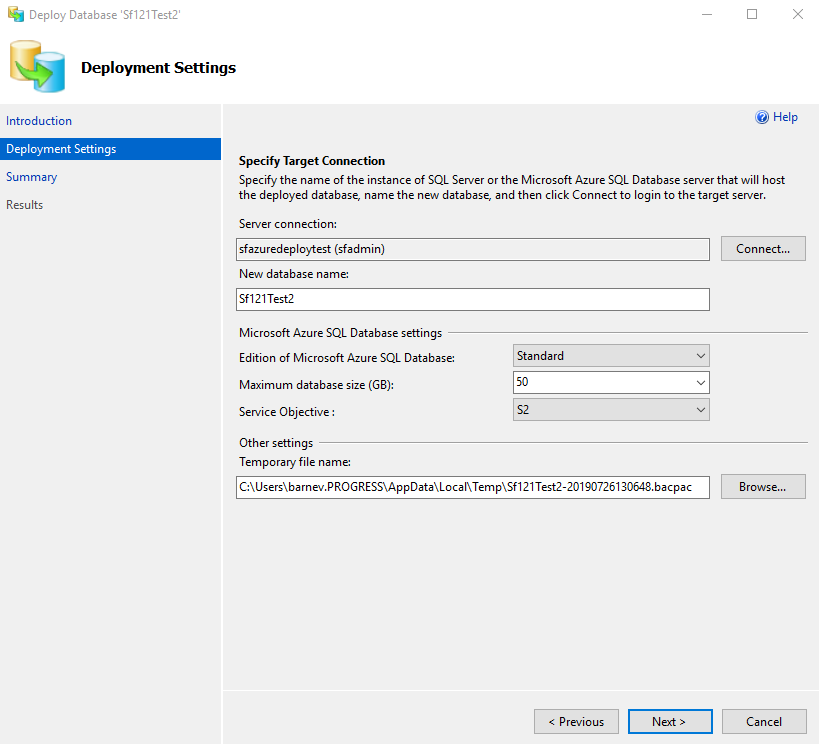Expand the Maximum database size dropdown
Image resolution: width=819 pixels, height=744 pixels.
(611, 382)
